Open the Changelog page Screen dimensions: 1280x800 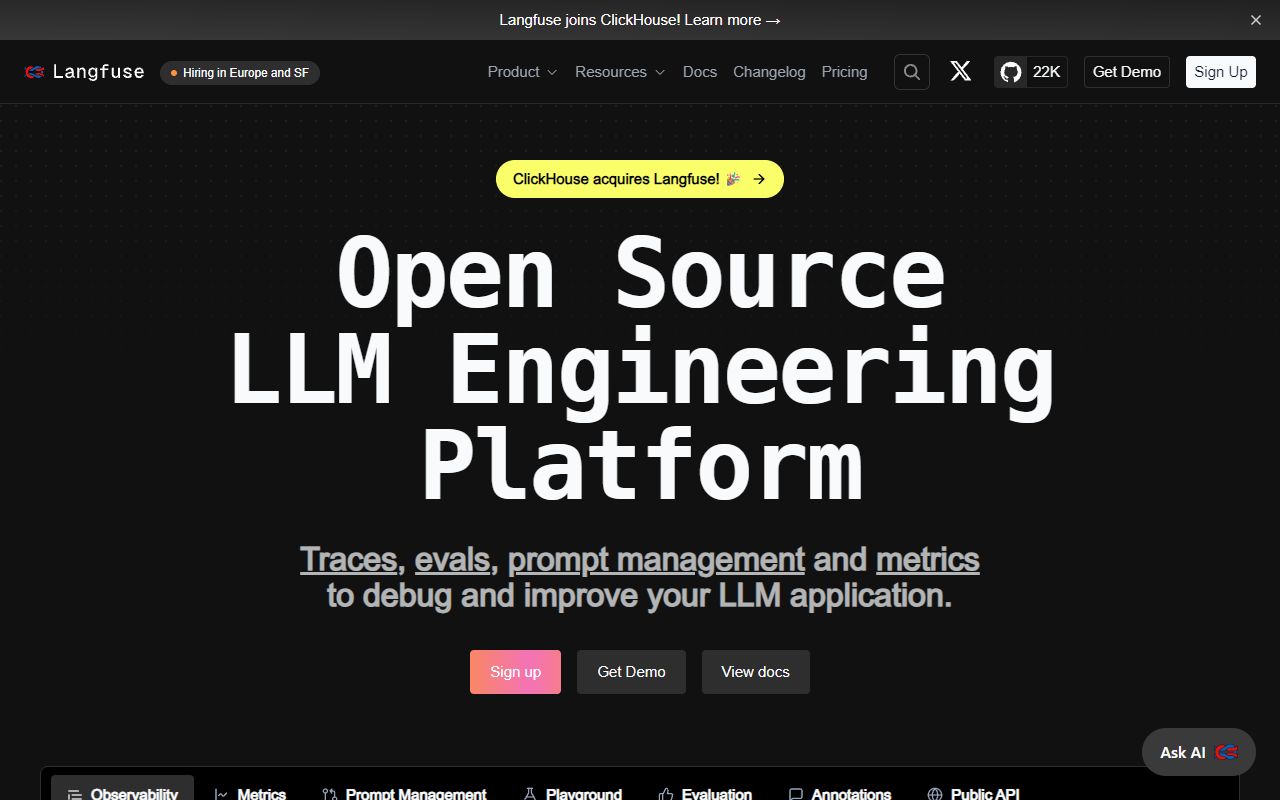point(769,71)
